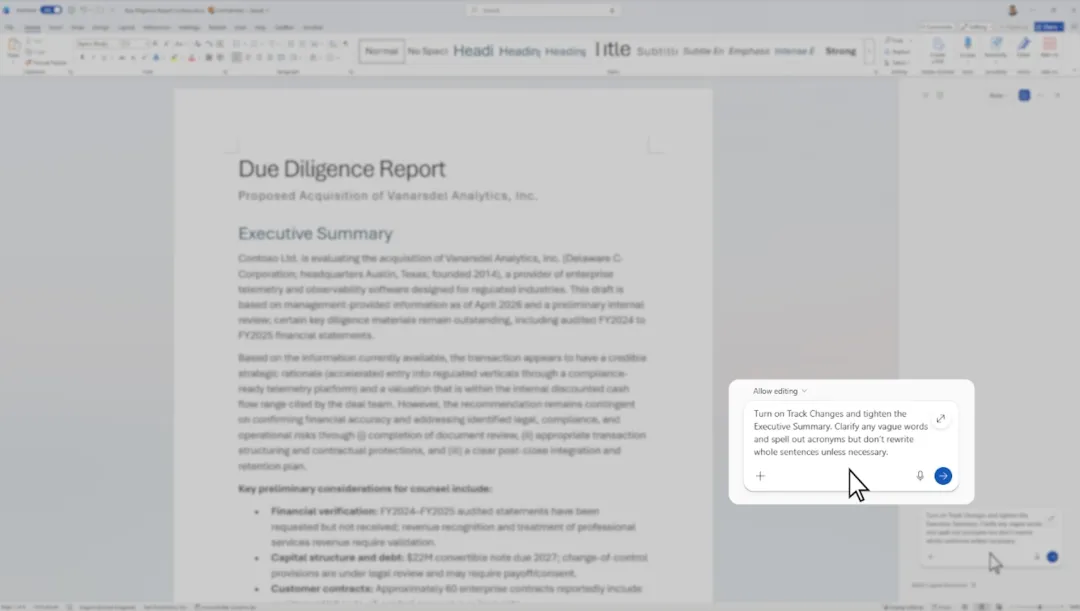Expand the Styles gallery with its side arrow
The height and width of the screenshot is (611, 1080).
[x=869, y=52]
